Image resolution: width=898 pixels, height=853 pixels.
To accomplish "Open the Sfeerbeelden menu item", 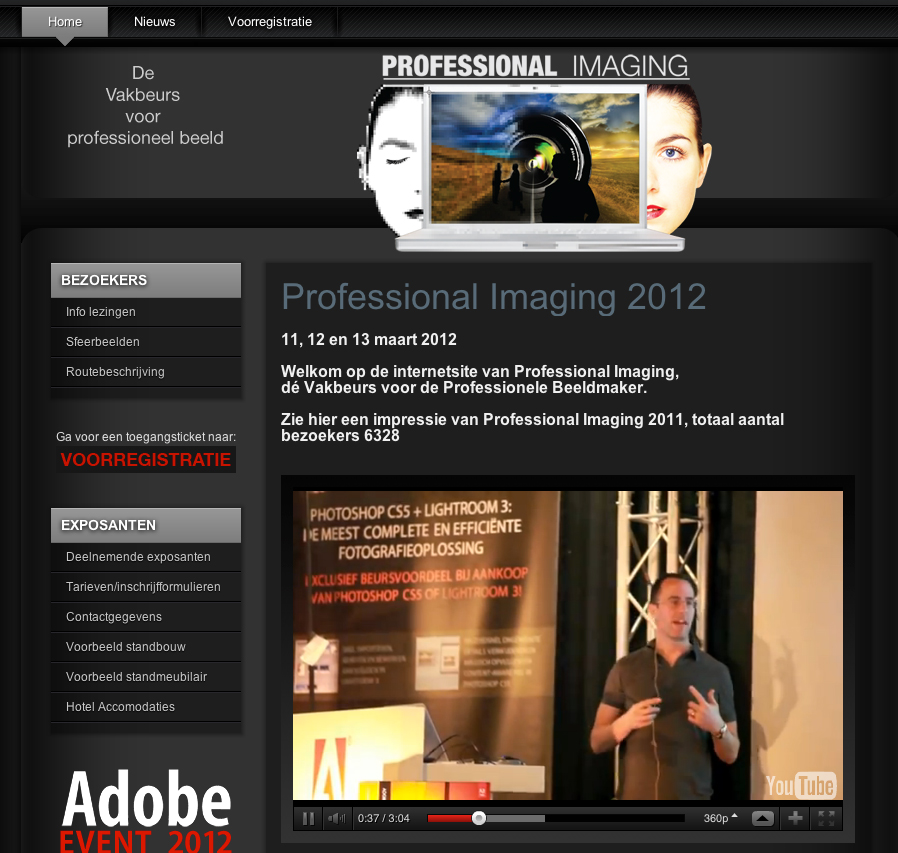I will pyautogui.click(x=146, y=342).
